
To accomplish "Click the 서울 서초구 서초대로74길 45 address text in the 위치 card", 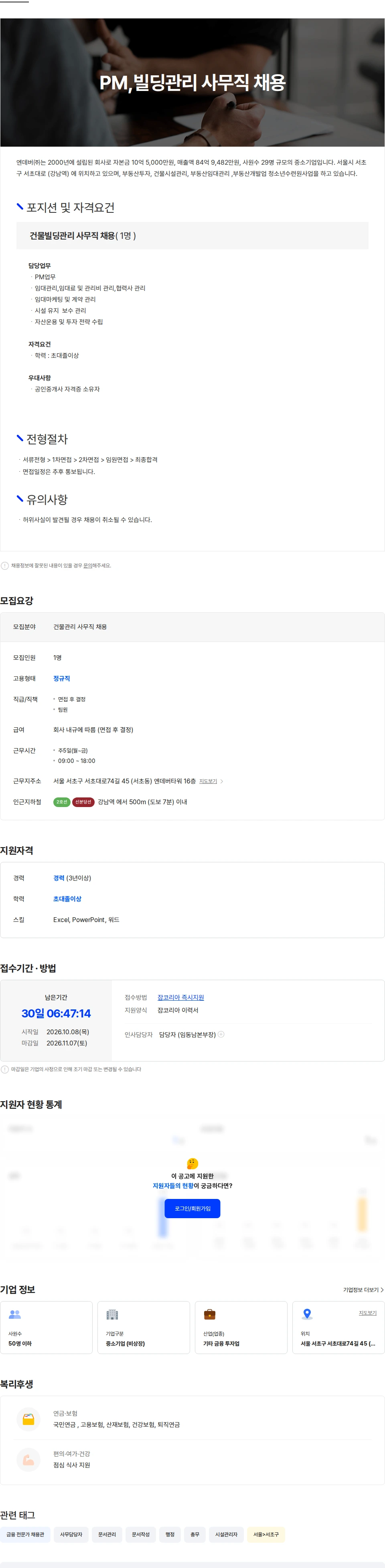I will pos(338,1343).
